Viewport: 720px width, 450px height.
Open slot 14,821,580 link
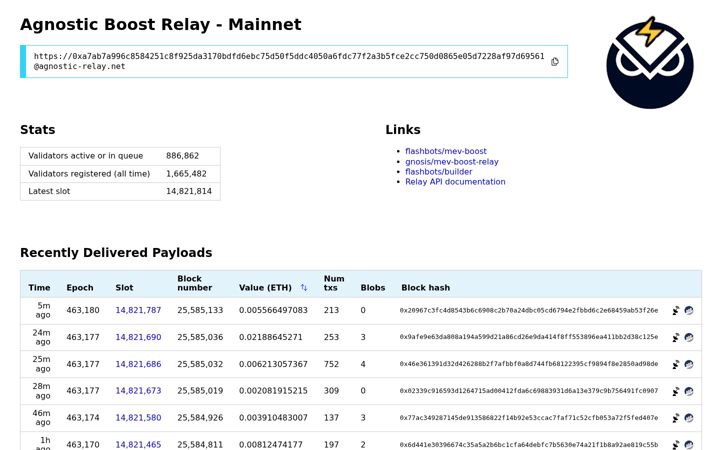point(138,418)
